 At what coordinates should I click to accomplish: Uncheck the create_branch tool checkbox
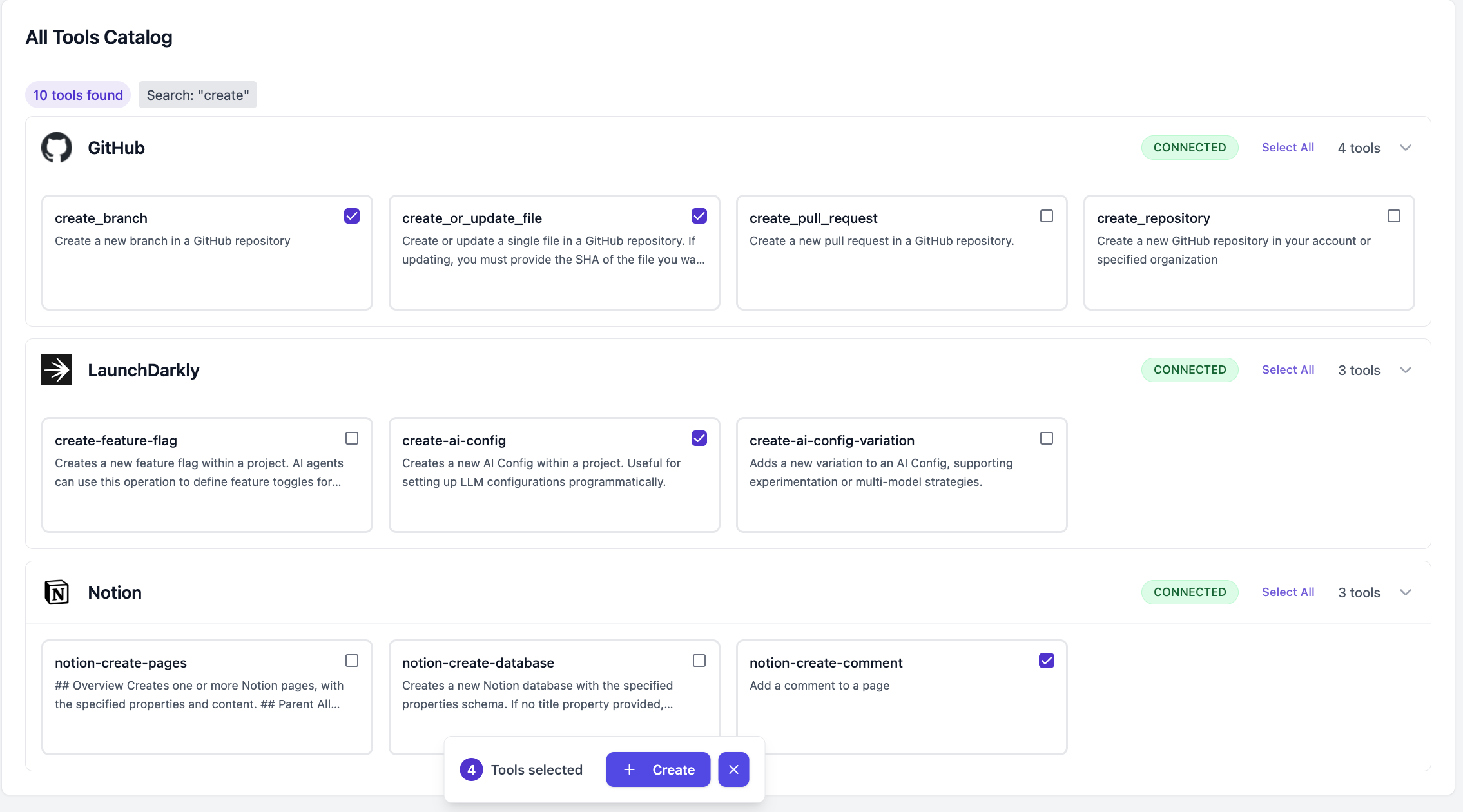[x=352, y=216]
